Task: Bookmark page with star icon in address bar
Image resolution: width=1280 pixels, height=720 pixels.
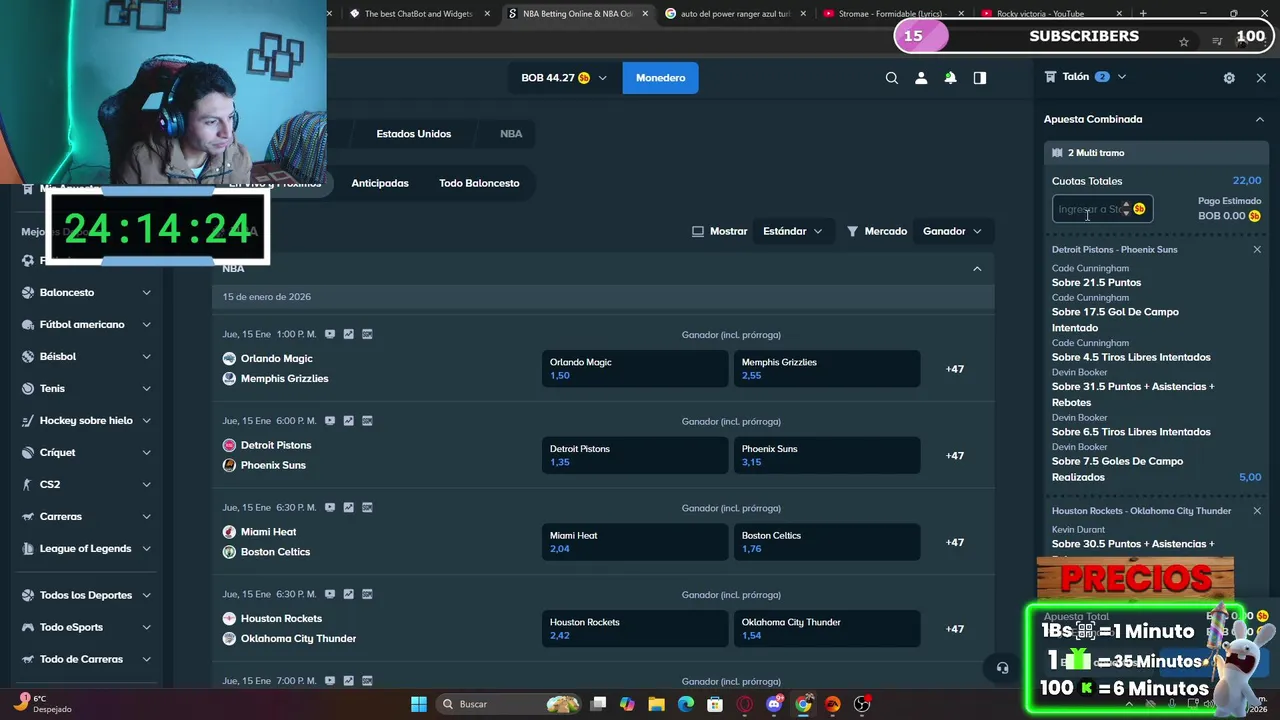Action: pos(1184,42)
